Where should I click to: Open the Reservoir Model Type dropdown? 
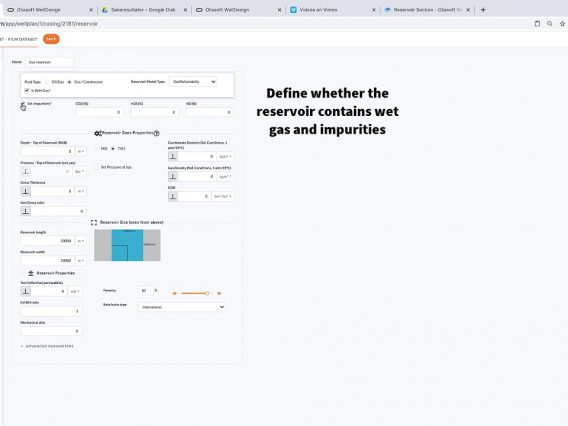point(193,82)
